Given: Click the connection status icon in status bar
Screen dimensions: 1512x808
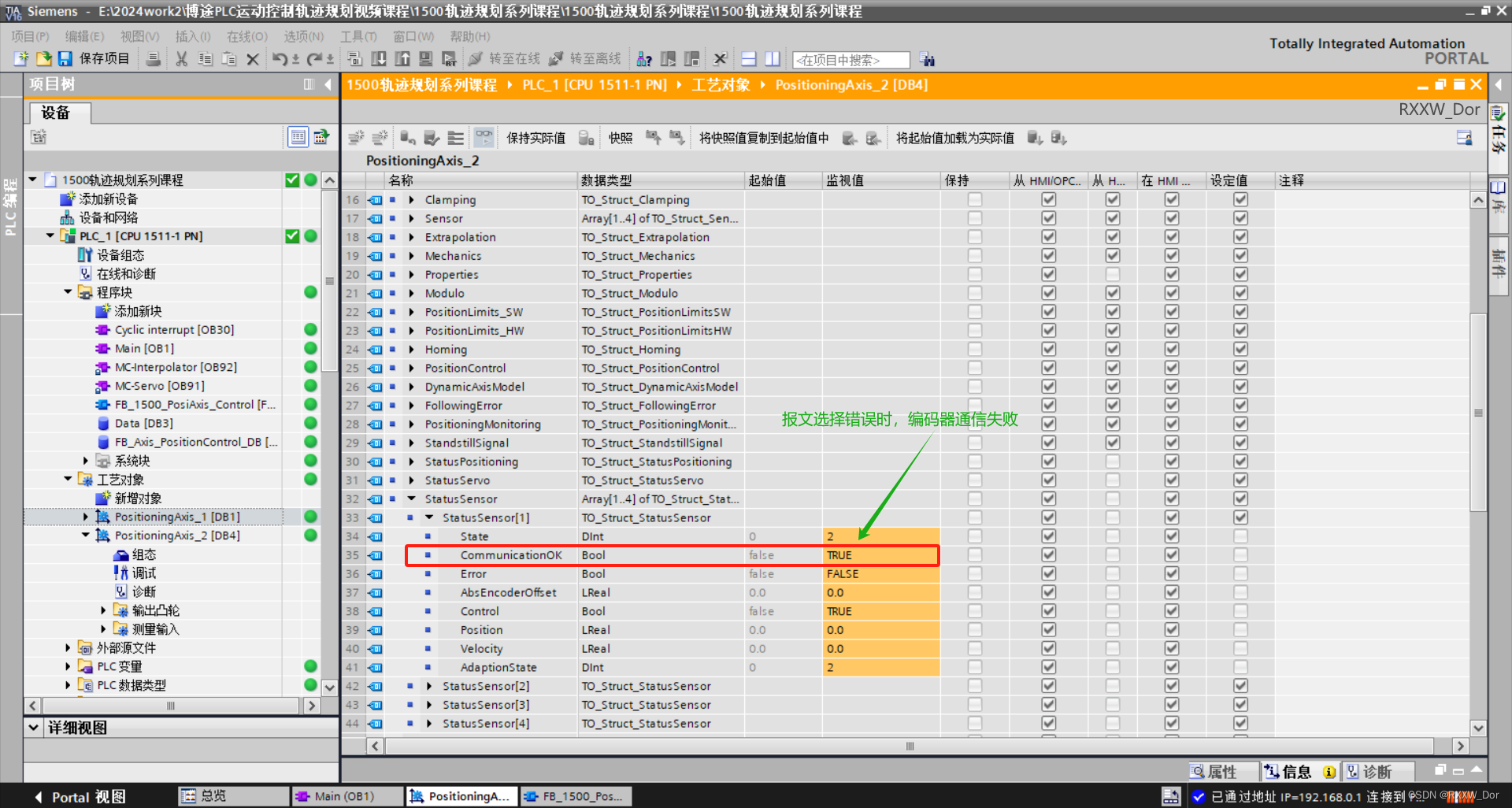Looking at the screenshot, I should point(1199,796).
